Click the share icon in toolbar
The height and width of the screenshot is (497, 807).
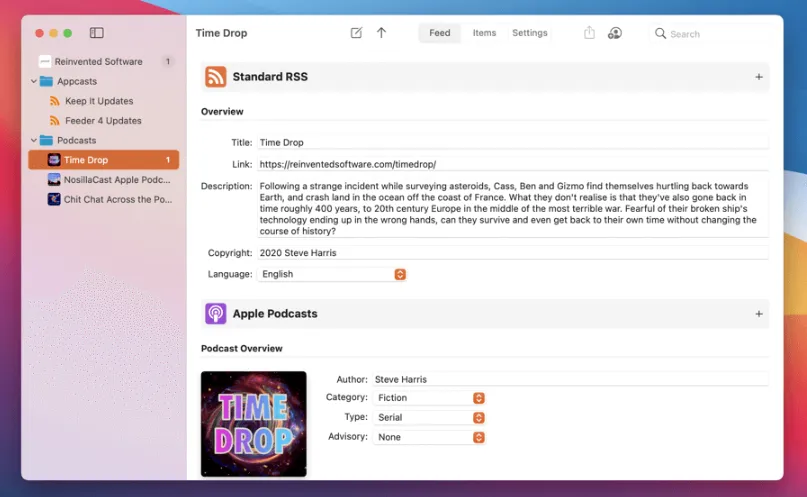589,33
